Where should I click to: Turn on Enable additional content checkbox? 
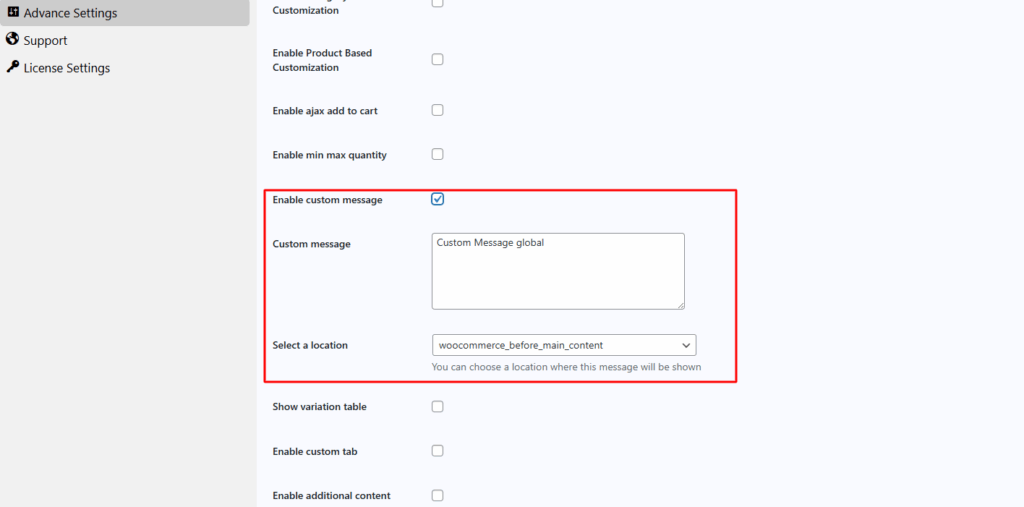[438, 495]
